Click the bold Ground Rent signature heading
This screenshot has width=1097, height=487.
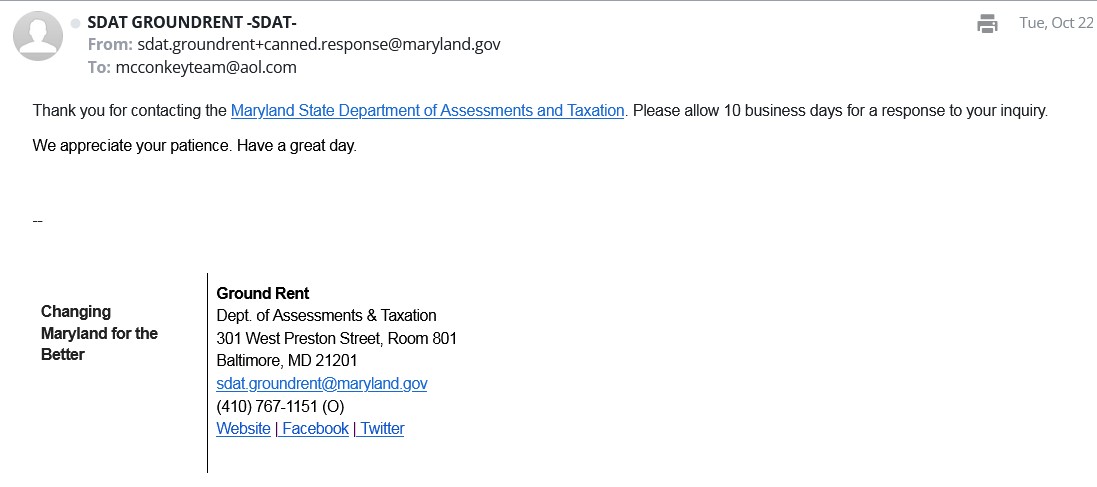[263, 293]
